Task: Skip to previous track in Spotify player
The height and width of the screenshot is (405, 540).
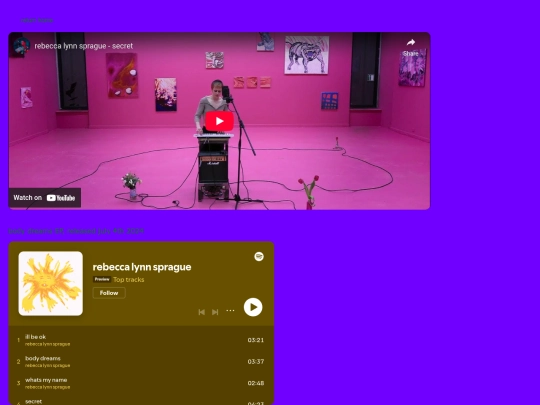Action: click(202, 312)
